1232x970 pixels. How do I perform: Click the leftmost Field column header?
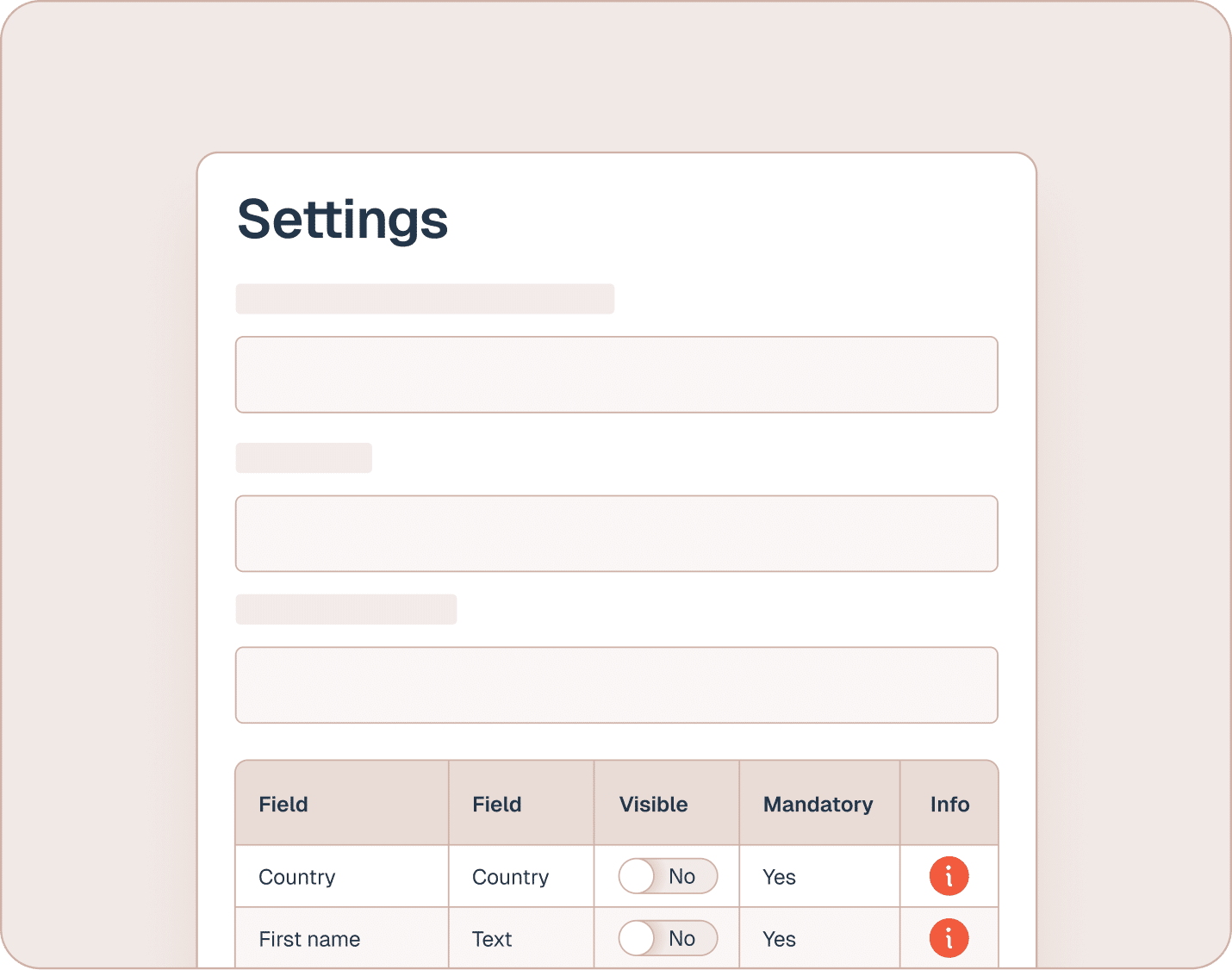[x=283, y=804]
